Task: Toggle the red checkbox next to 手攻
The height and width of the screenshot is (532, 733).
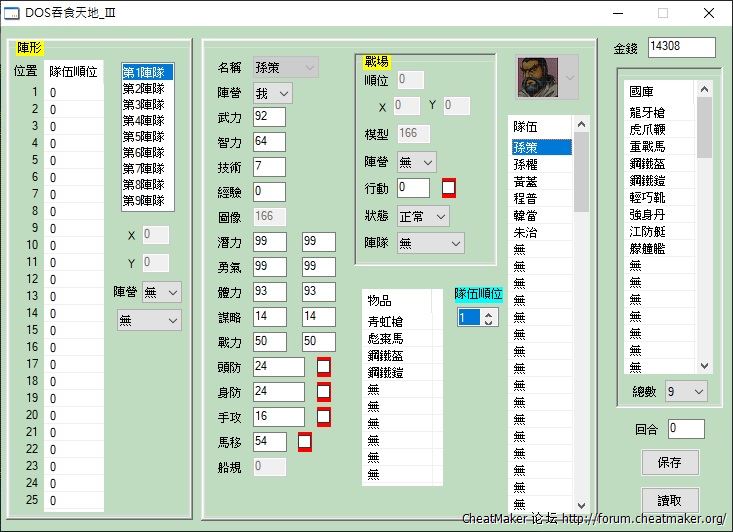Action: pyautogui.click(x=324, y=416)
